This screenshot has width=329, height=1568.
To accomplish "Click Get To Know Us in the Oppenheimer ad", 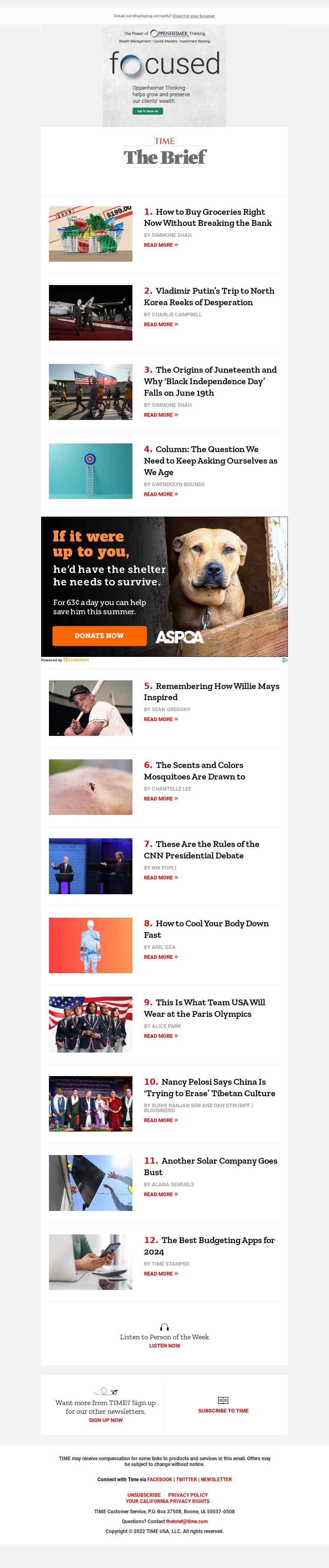I will 148,111.
